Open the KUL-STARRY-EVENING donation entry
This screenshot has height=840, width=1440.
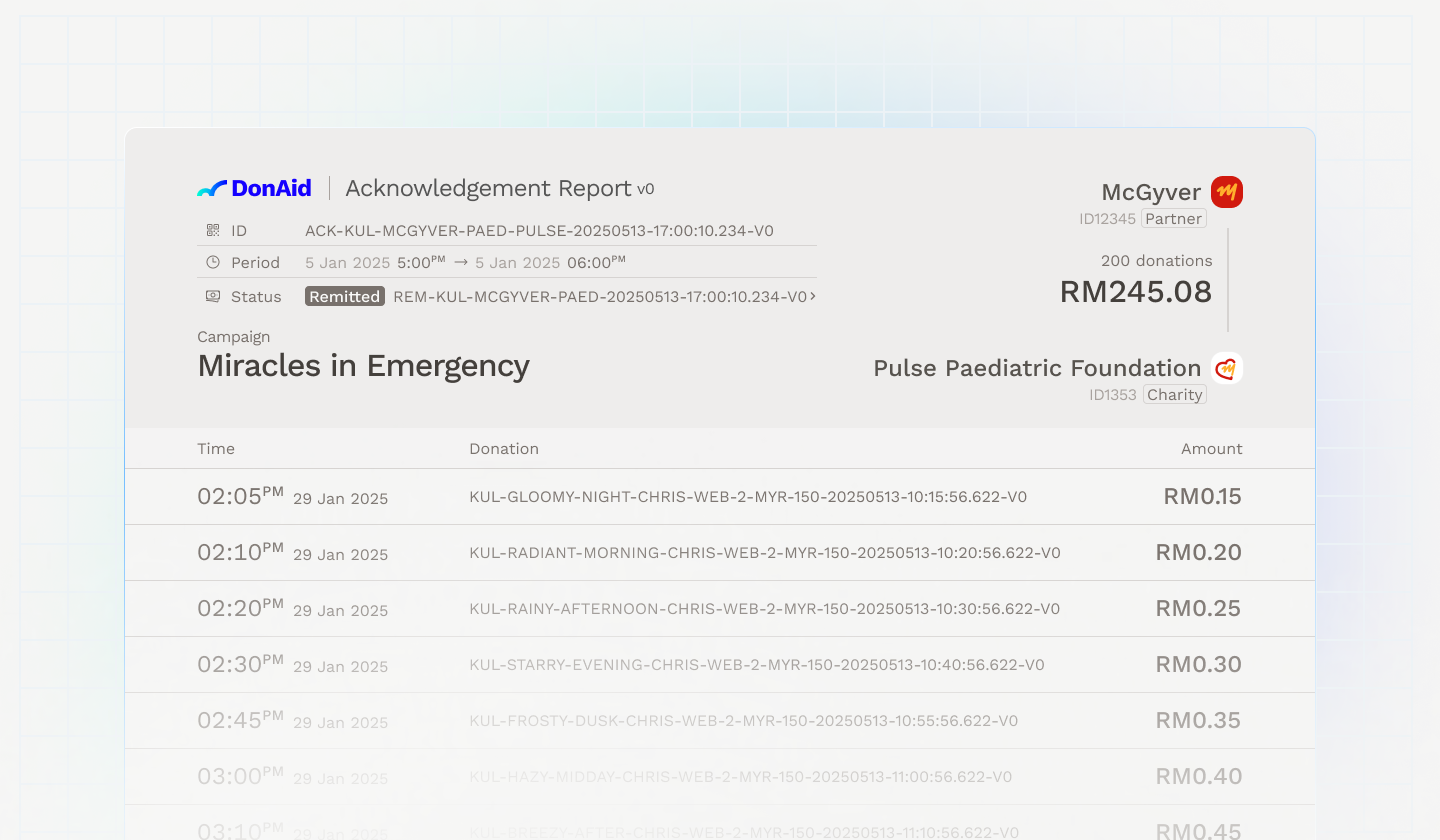pos(756,665)
